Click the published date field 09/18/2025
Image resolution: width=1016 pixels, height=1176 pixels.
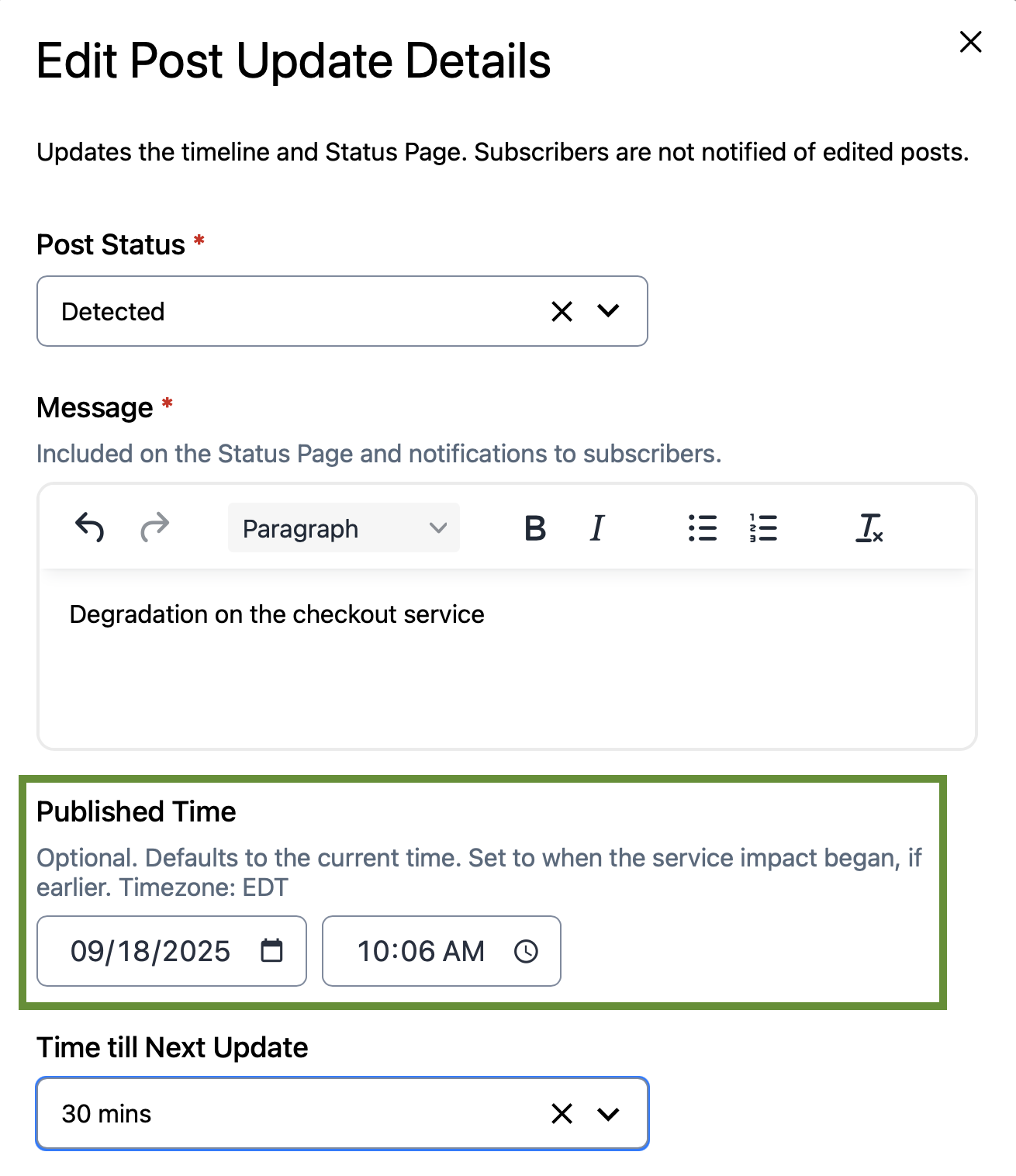pos(150,951)
